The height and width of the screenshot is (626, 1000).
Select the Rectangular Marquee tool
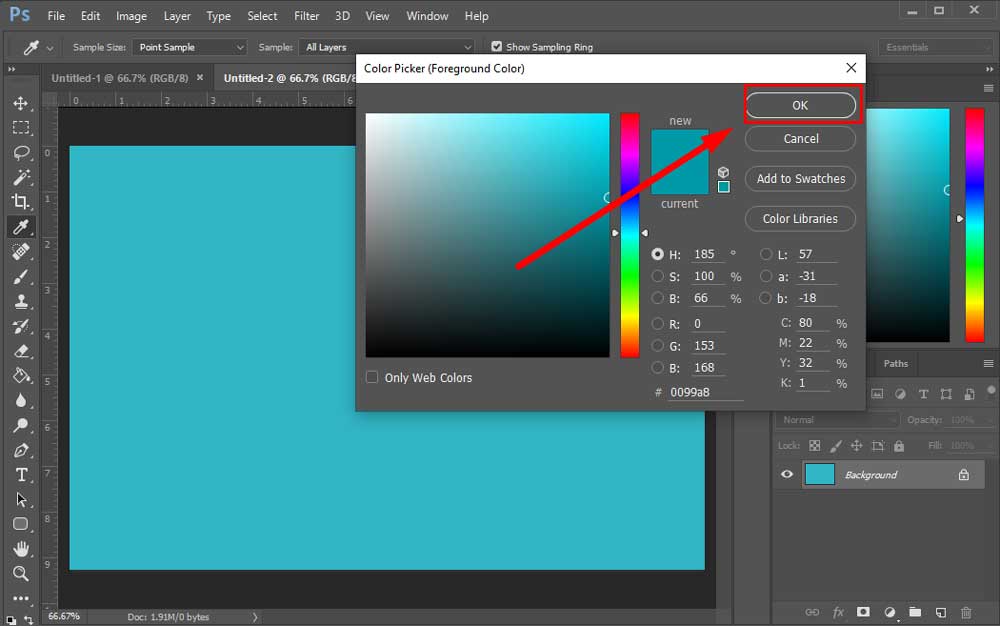coord(20,127)
